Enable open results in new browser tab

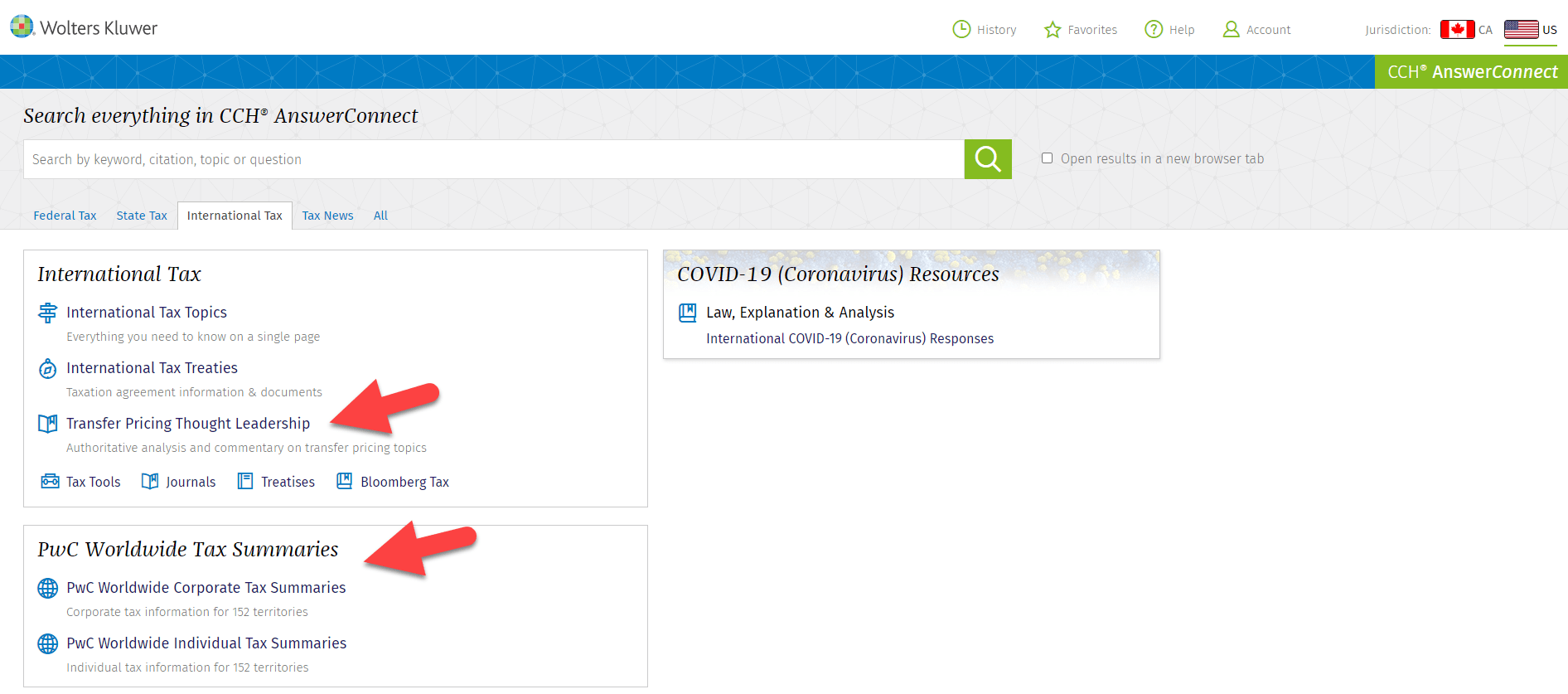coord(1047,158)
